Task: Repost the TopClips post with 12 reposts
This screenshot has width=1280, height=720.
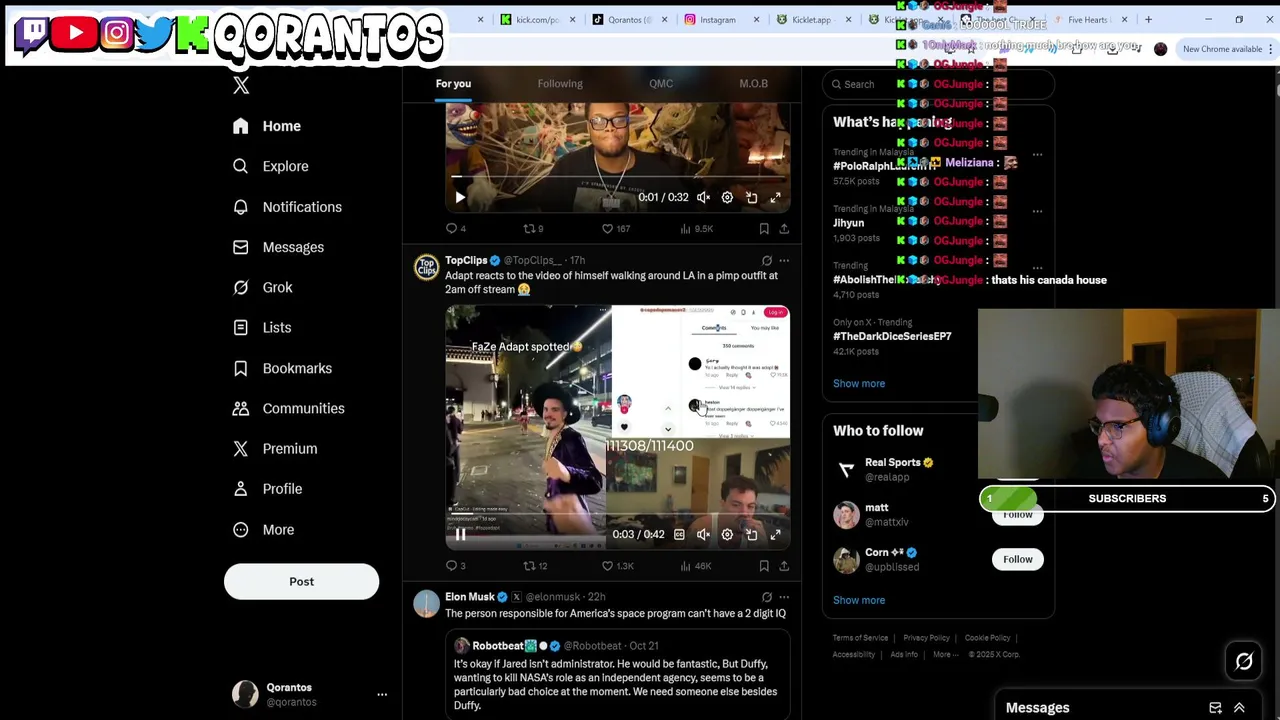Action: tap(535, 566)
